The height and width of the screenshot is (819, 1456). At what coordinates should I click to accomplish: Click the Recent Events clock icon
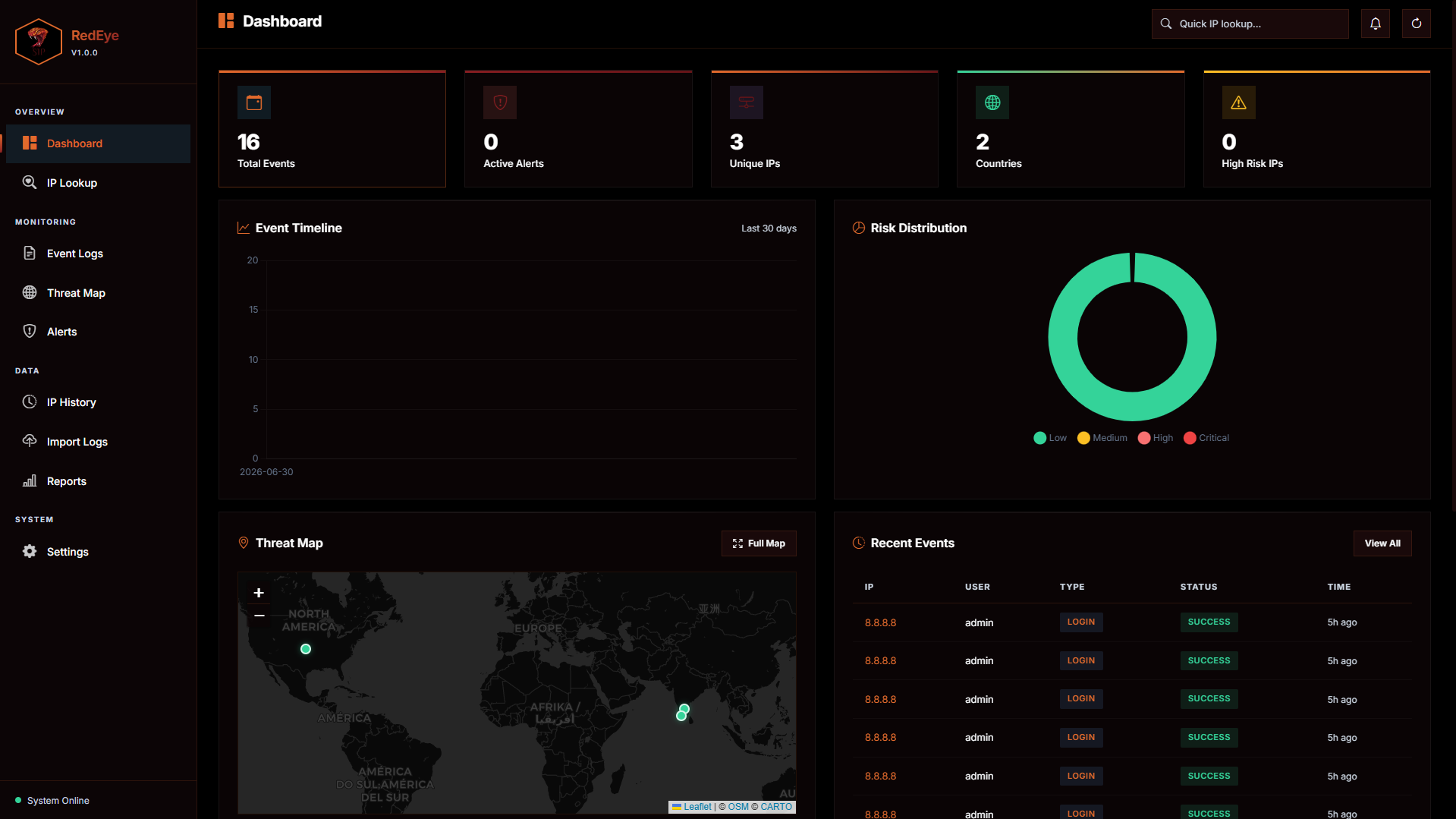click(x=859, y=543)
